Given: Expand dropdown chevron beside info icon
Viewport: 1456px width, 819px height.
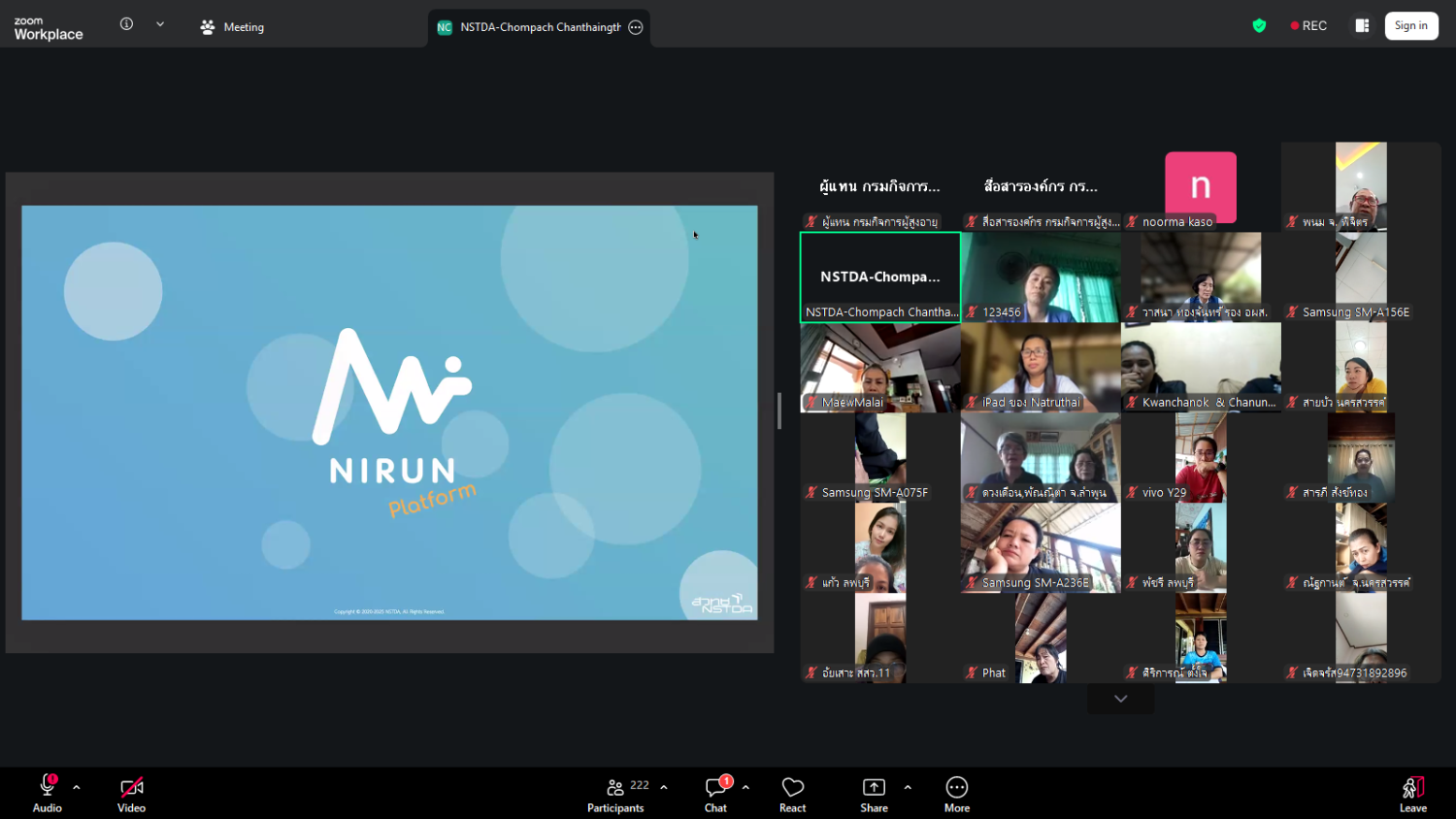Looking at the screenshot, I should point(160,24).
